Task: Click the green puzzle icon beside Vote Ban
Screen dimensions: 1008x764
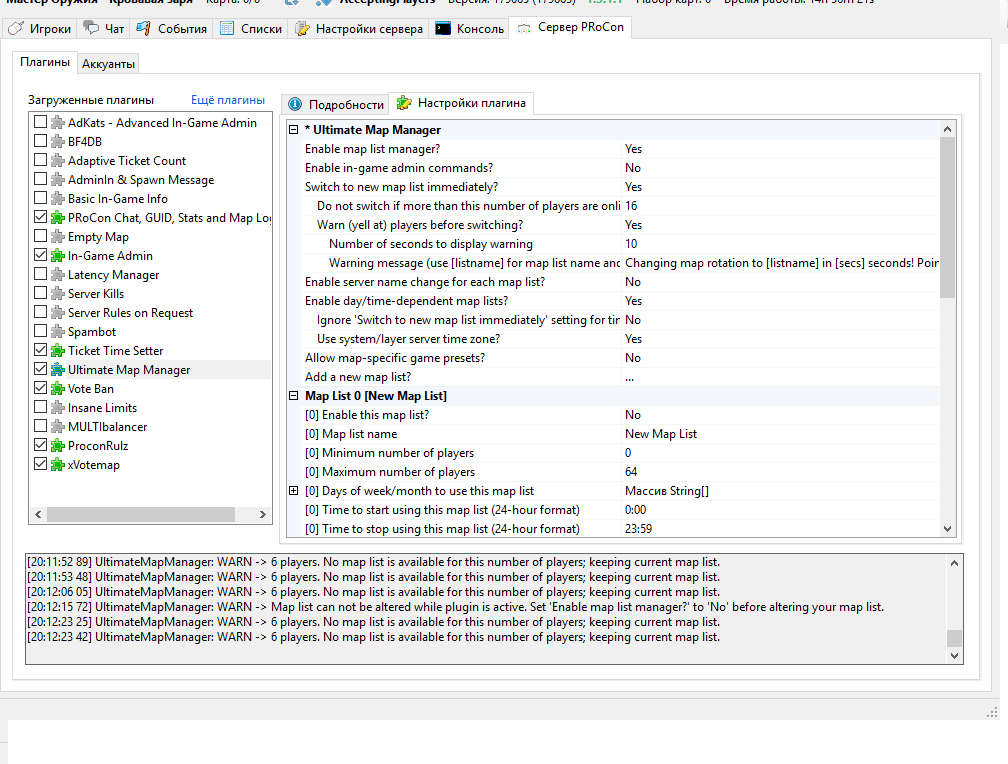Action: [x=57, y=389]
